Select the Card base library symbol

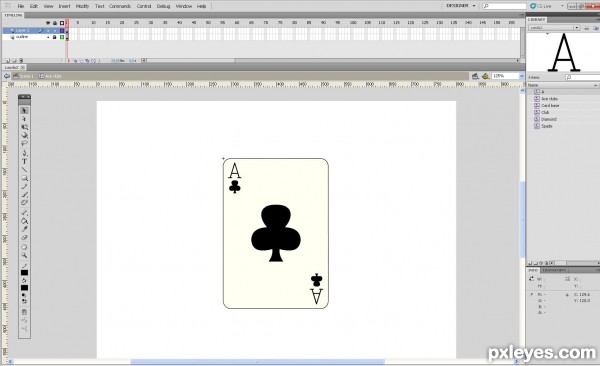(x=550, y=105)
